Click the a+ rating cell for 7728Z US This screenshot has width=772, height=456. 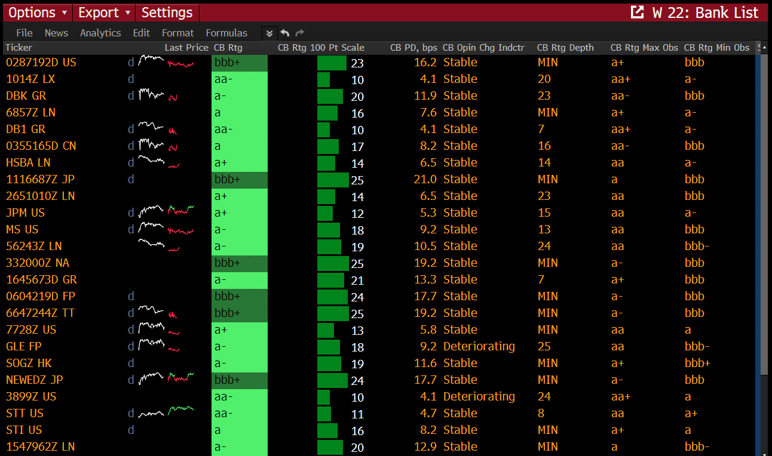coord(240,330)
